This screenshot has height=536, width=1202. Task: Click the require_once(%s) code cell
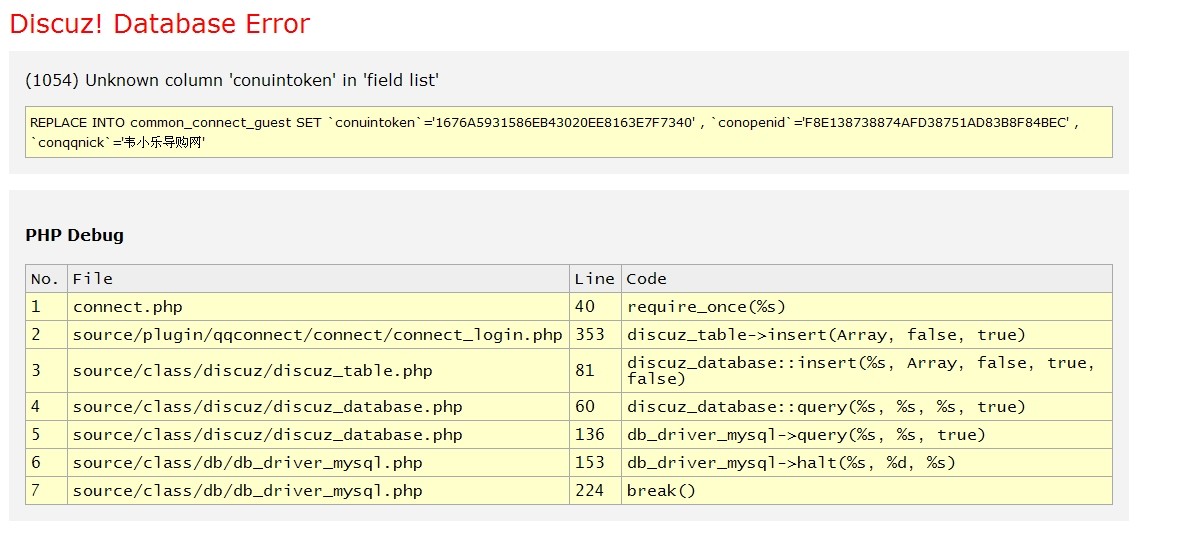706,307
